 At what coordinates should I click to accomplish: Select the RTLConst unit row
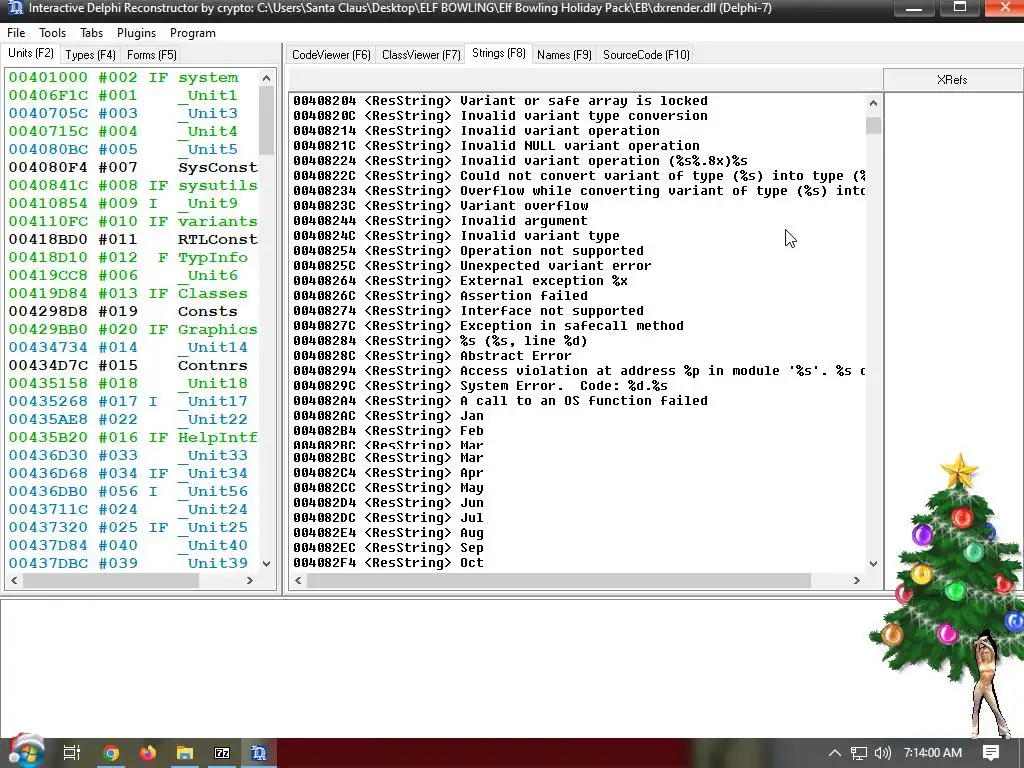(133, 239)
